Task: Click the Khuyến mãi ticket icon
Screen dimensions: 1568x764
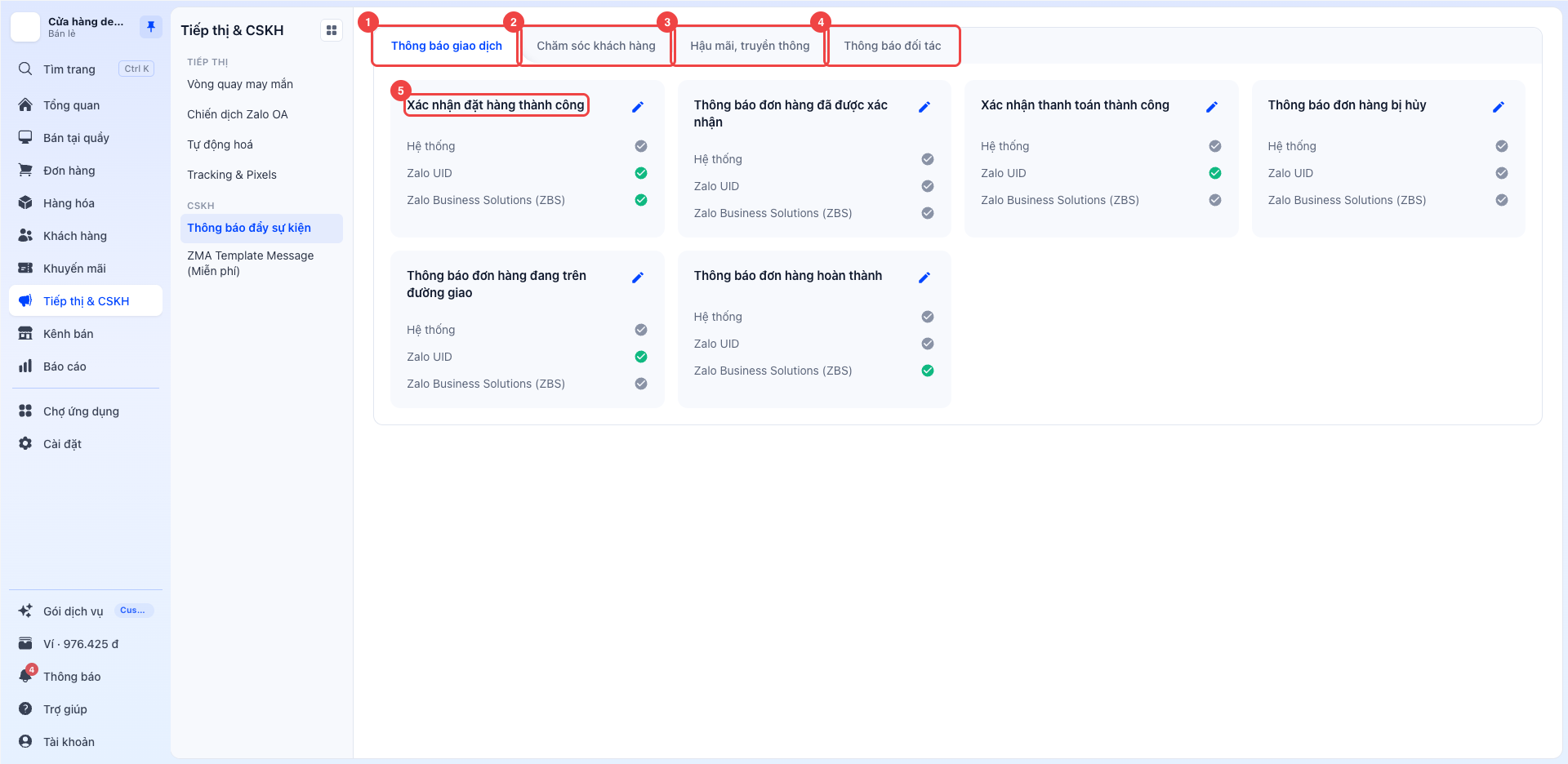Action: point(25,268)
